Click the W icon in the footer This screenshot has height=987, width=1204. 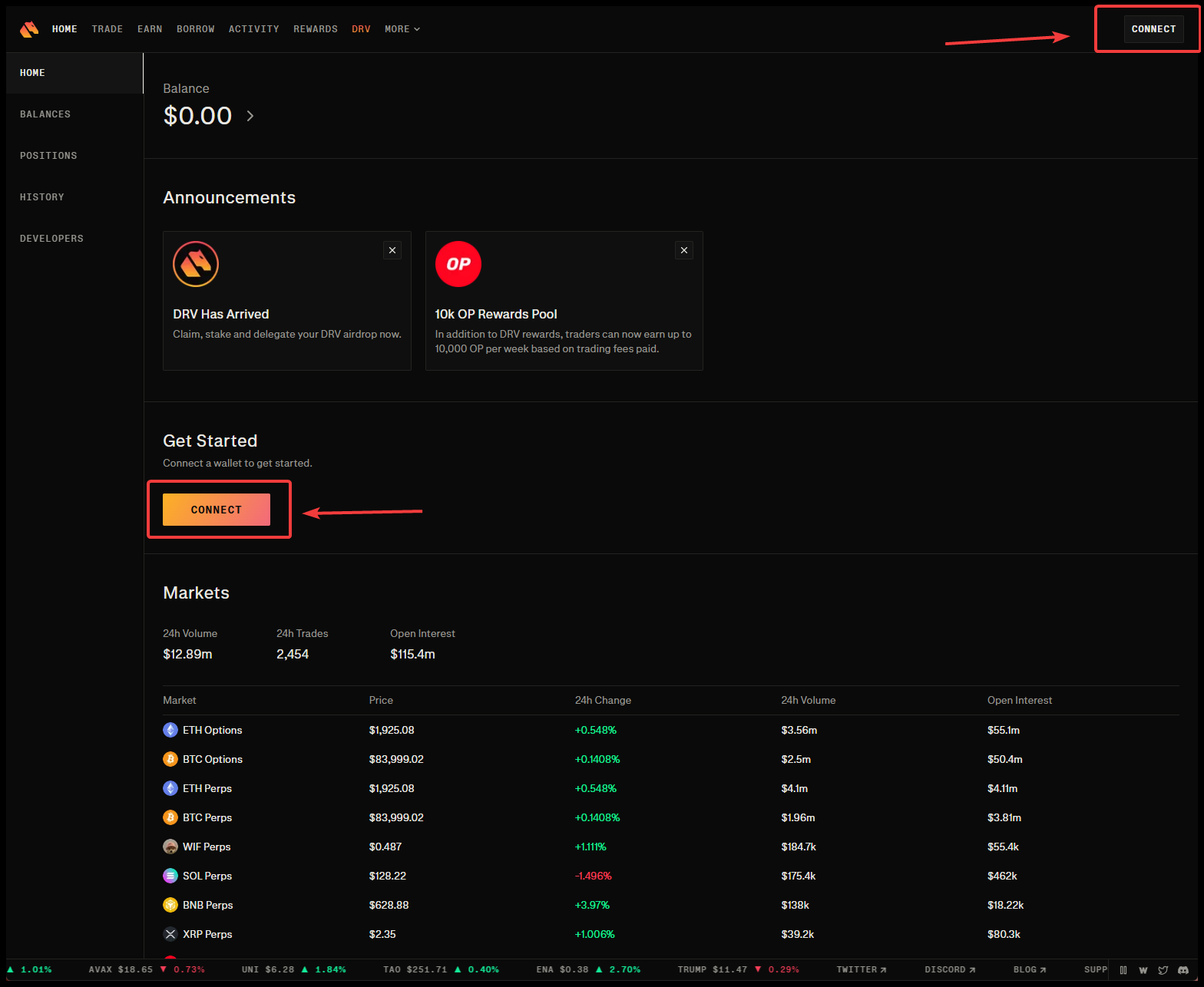pos(1143,970)
